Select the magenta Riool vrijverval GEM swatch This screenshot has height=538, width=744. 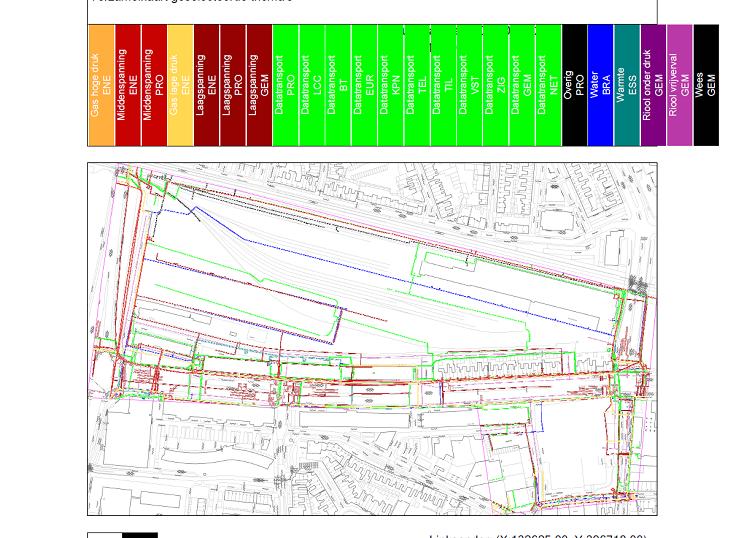680,85
